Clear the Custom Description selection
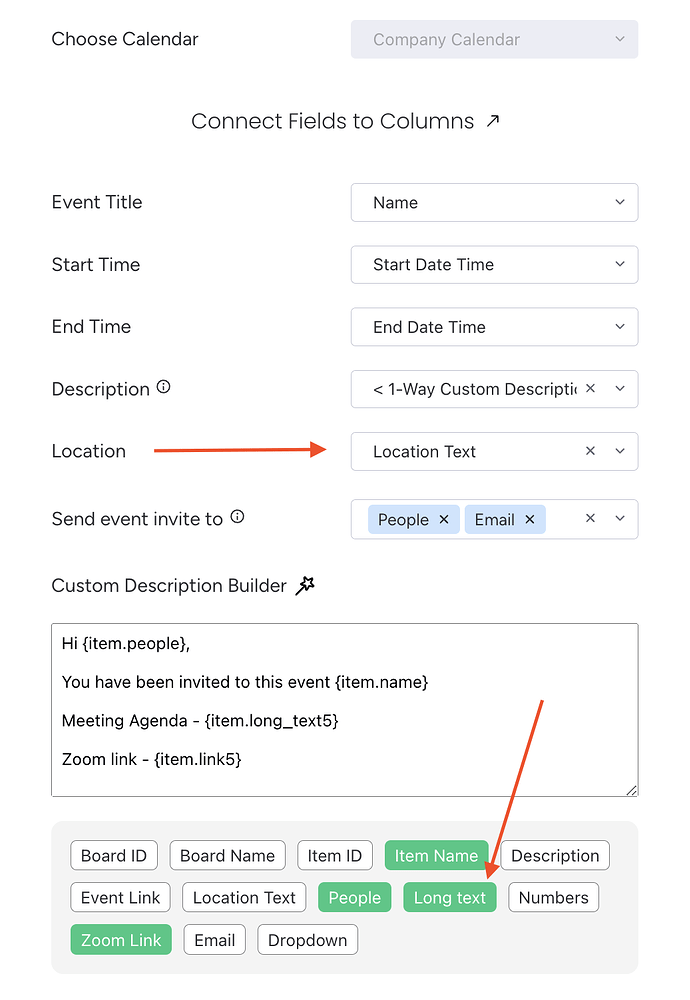The image size is (690, 1000). click(x=590, y=389)
